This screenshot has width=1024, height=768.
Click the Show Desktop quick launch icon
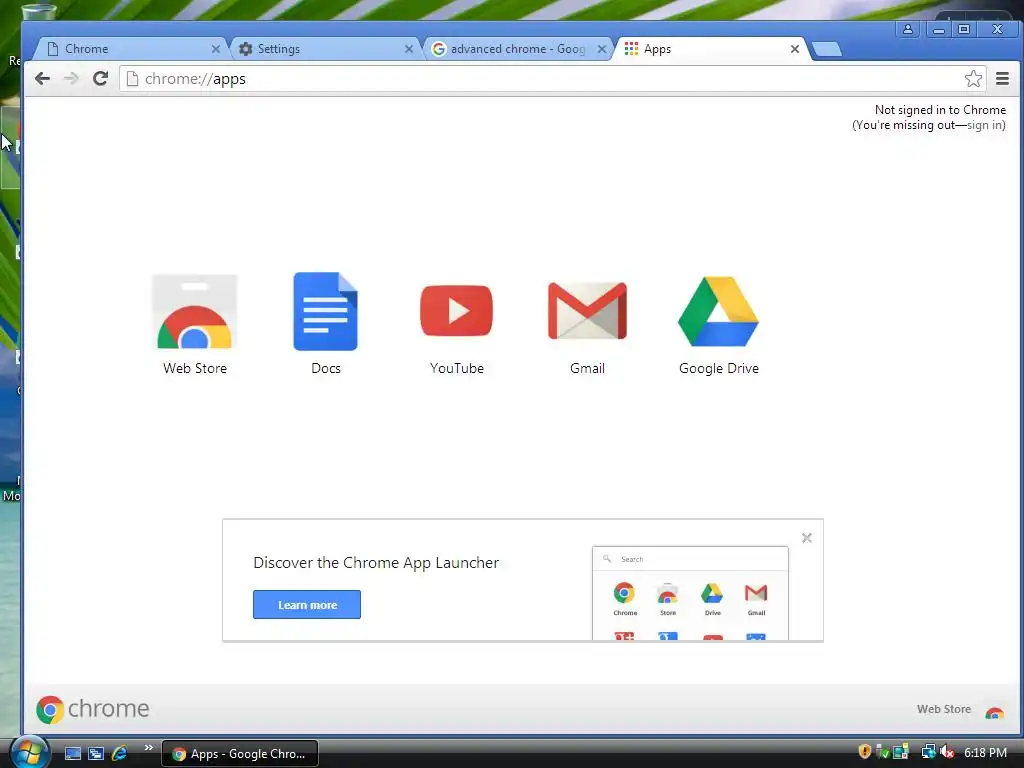pyautogui.click(x=72, y=754)
